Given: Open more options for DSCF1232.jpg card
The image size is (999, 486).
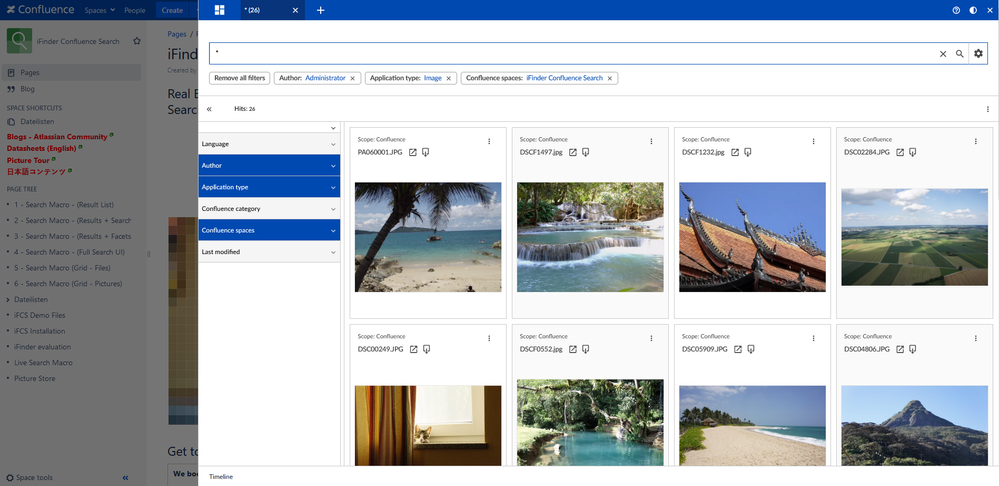Looking at the screenshot, I should [814, 141].
